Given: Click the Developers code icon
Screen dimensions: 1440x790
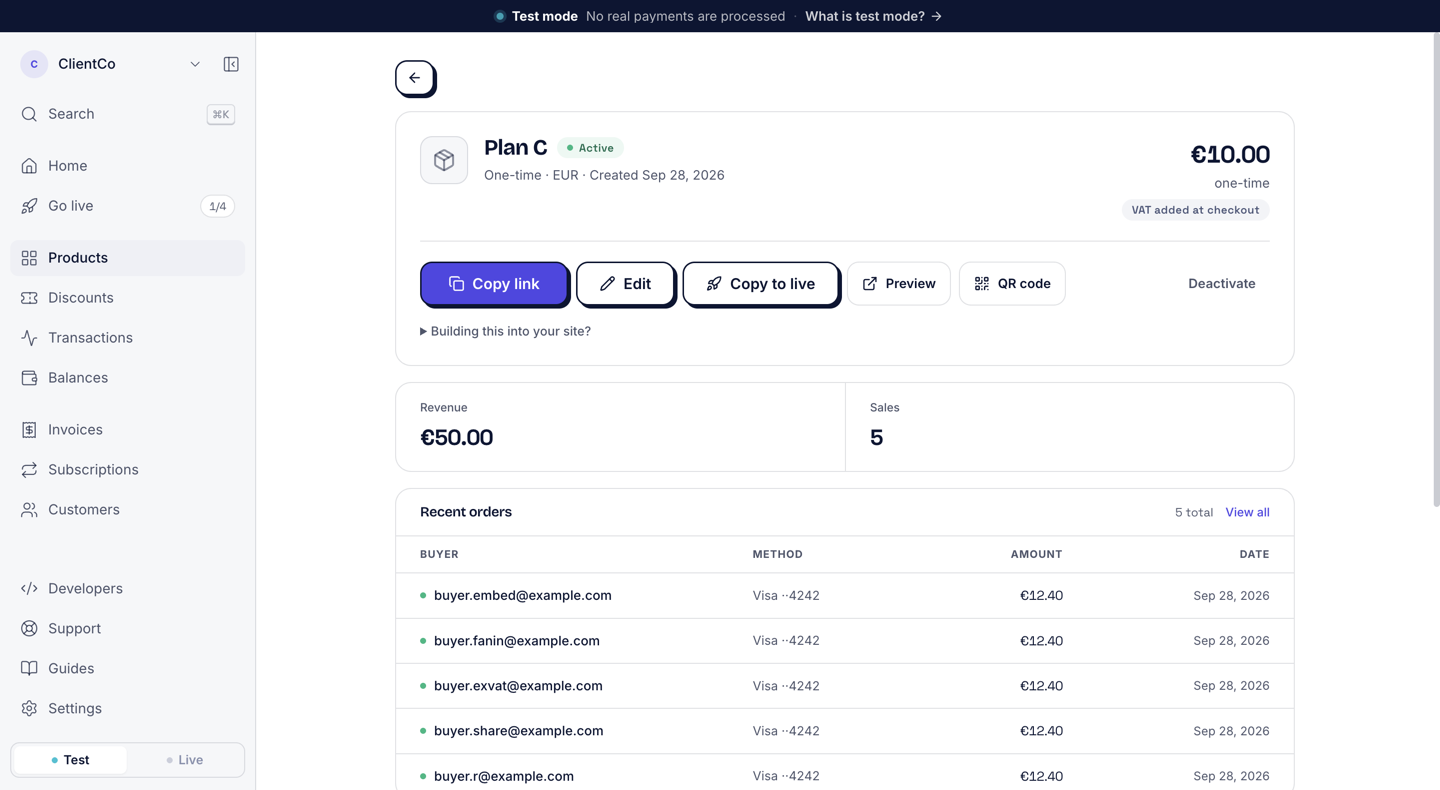Looking at the screenshot, I should coord(29,589).
